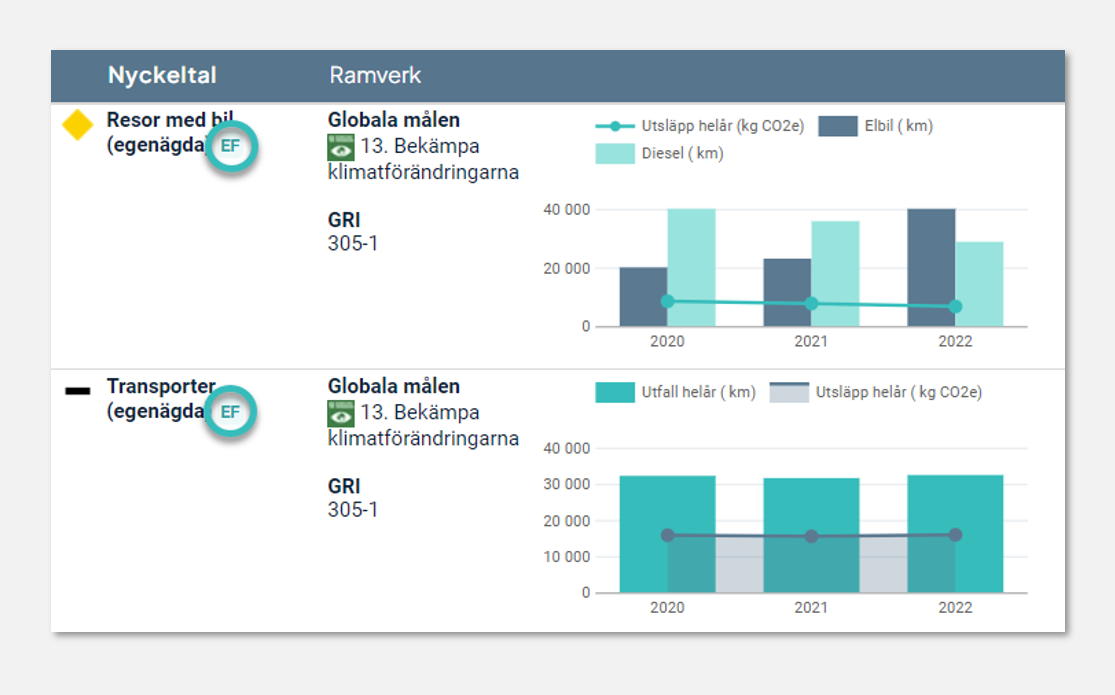1115x695 pixels.
Task: Select the 2021 emission point on top chart line
Action: [811, 304]
